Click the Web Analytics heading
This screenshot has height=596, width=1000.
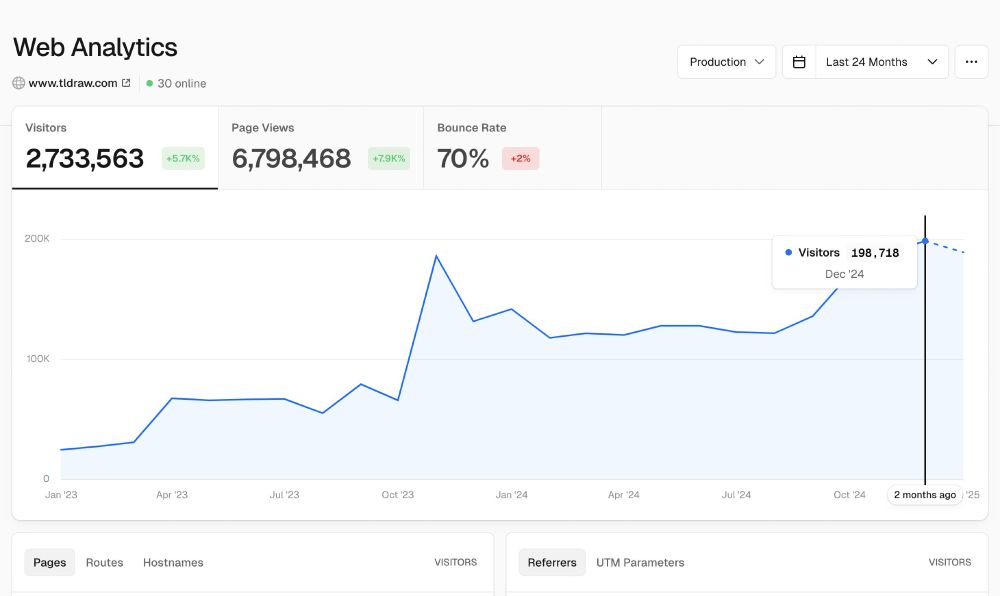point(95,47)
